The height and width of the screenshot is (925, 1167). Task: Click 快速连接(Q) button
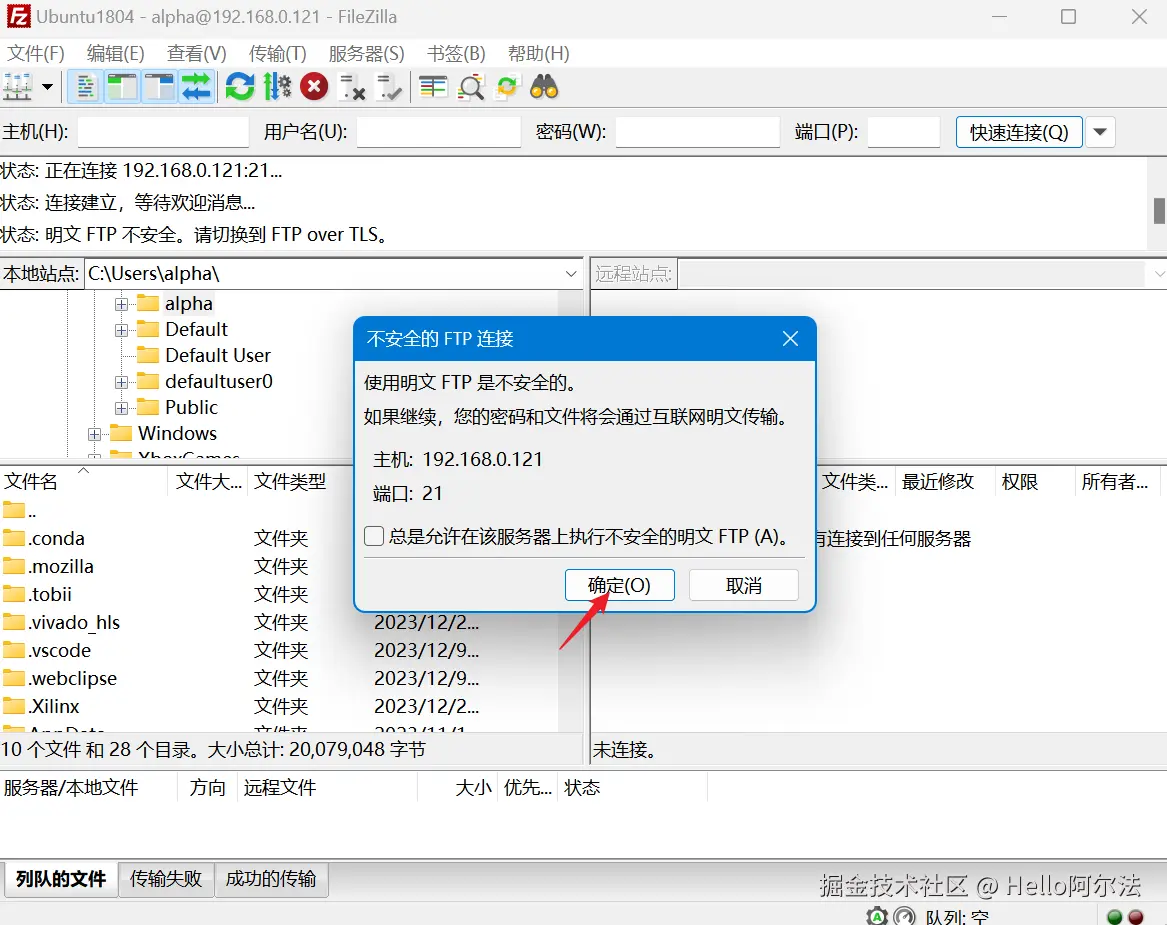pyautogui.click(x=1019, y=132)
